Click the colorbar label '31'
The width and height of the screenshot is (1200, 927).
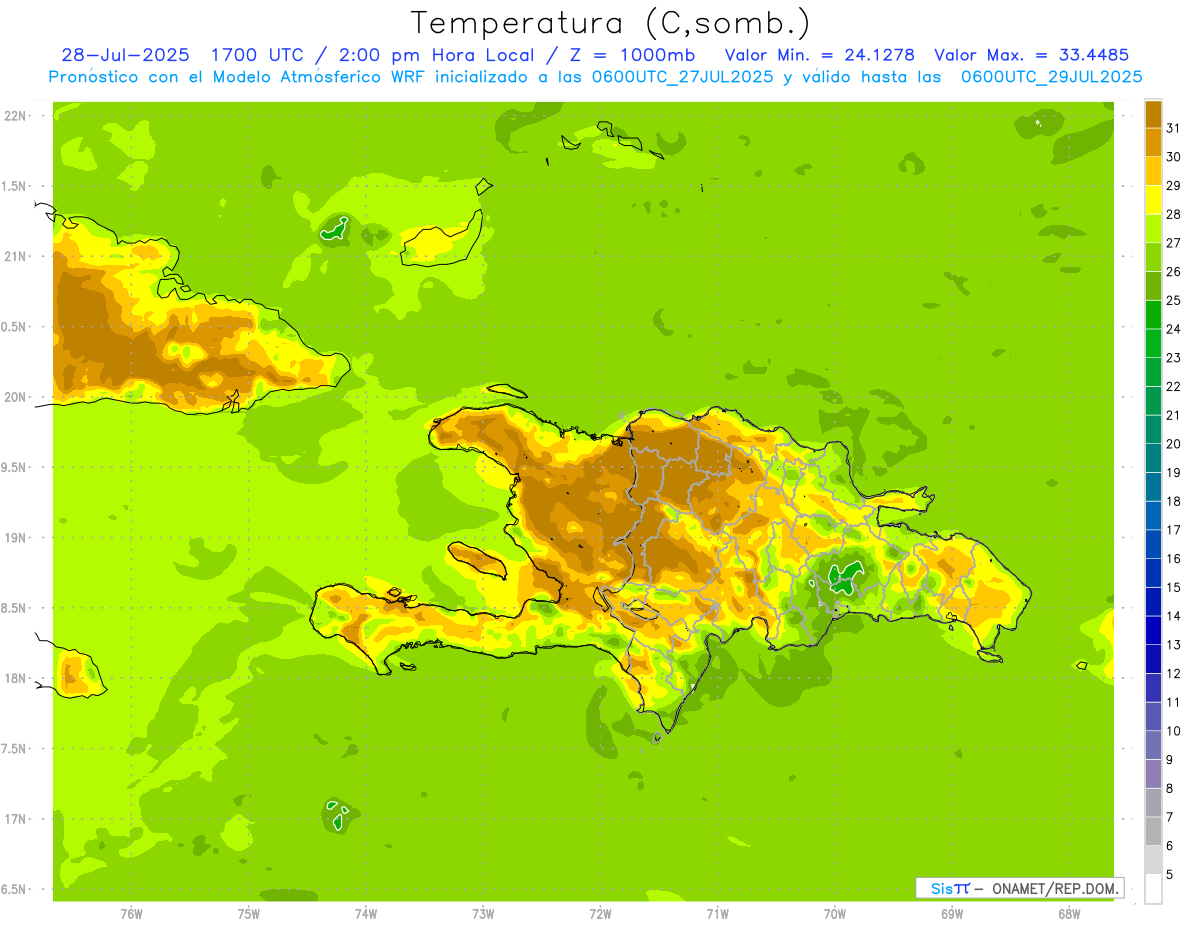pyautogui.click(x=1173, y=128)
